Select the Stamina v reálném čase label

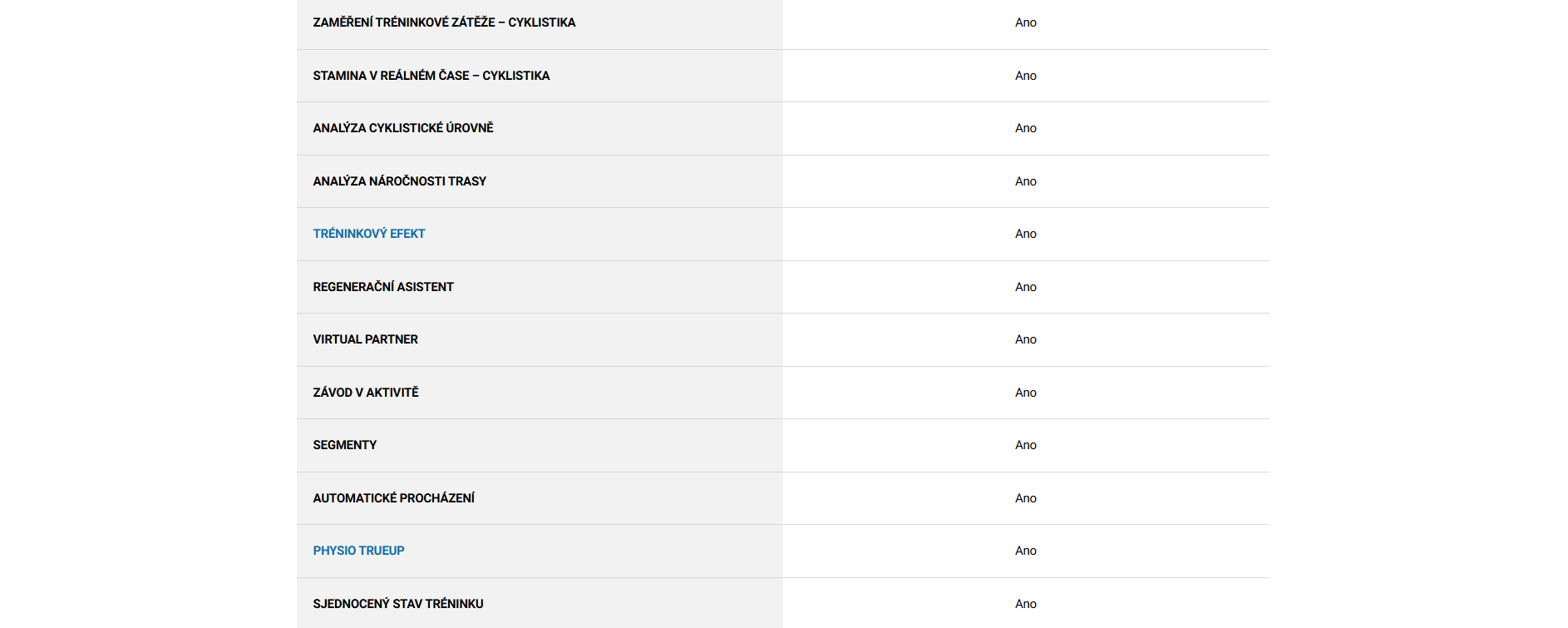point(431,76)
